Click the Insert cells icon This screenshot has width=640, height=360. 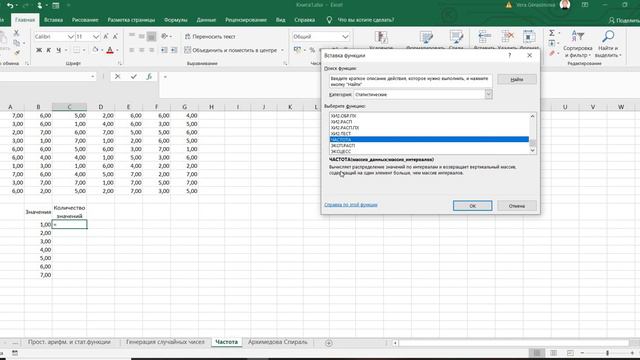[x=484, y=38]
